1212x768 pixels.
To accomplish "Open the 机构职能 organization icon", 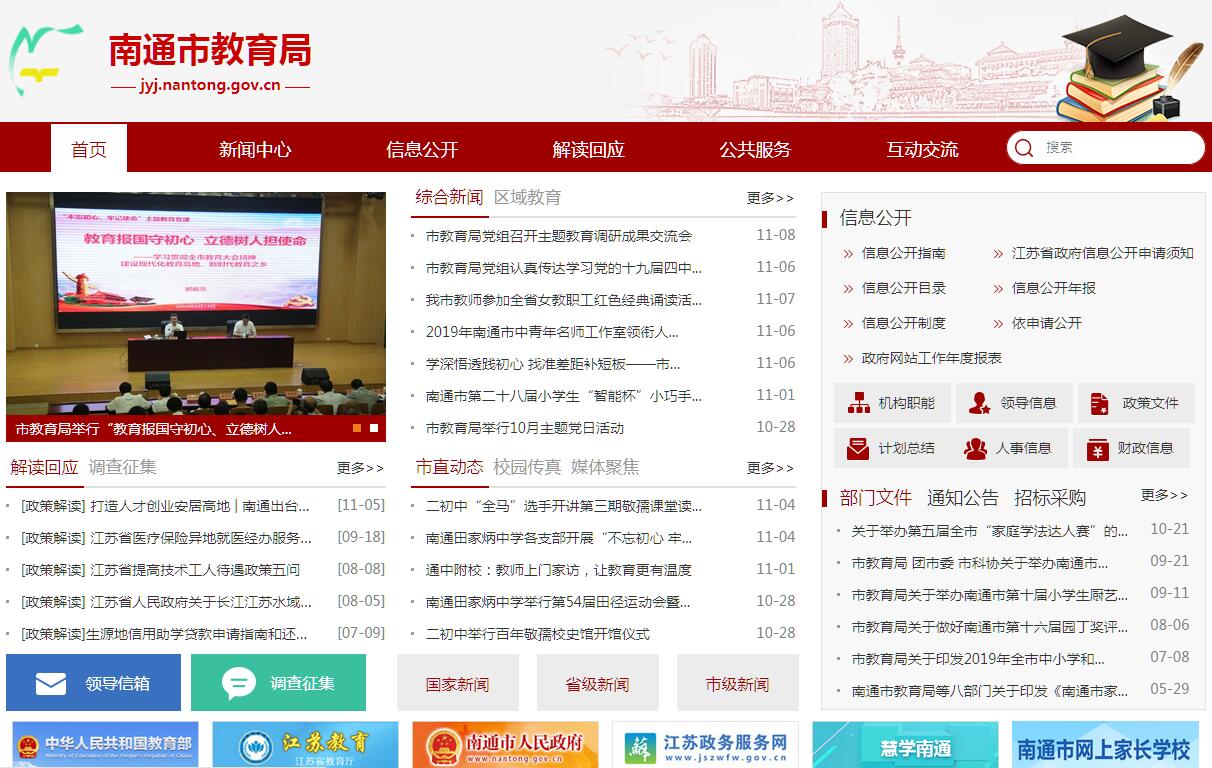I will pyautogui.click(x=858, y=403).
